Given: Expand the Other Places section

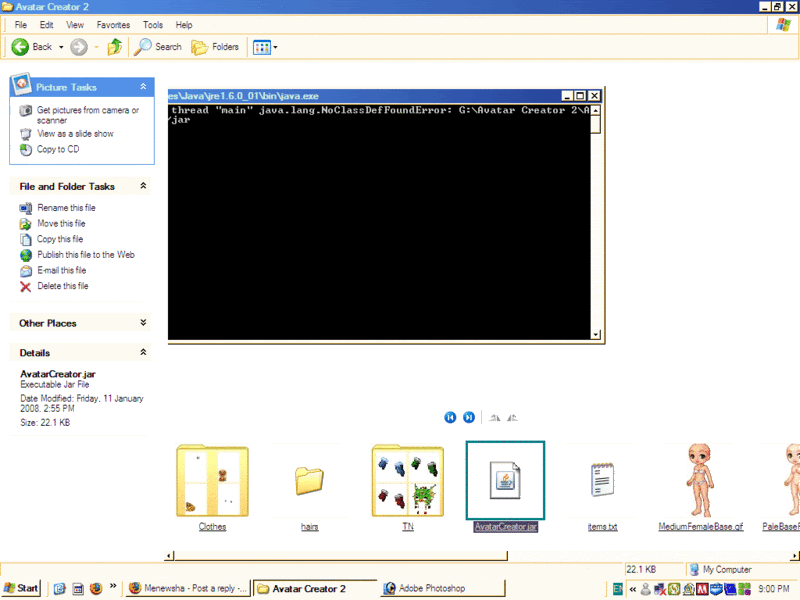Looking at the screenshot, I should [143, 322].
